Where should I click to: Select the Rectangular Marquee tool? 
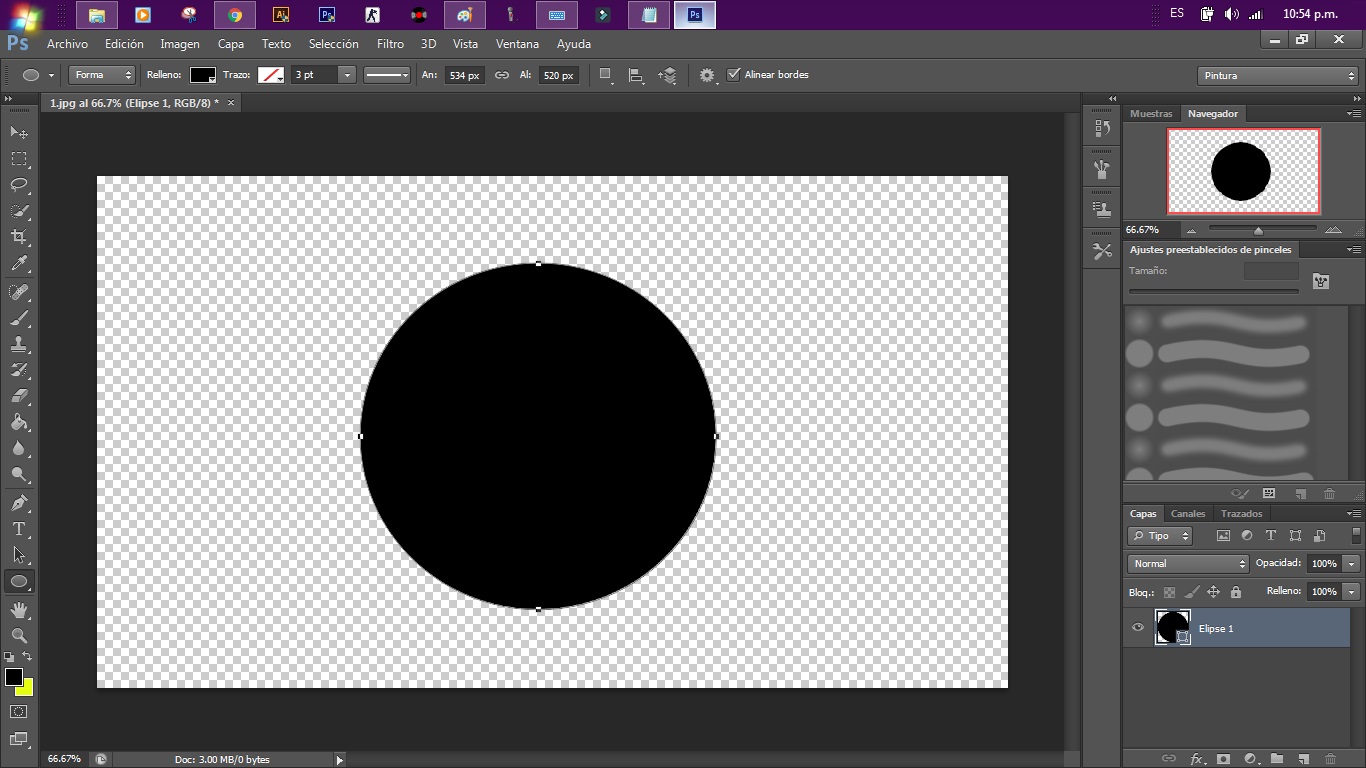coord(19,159)
